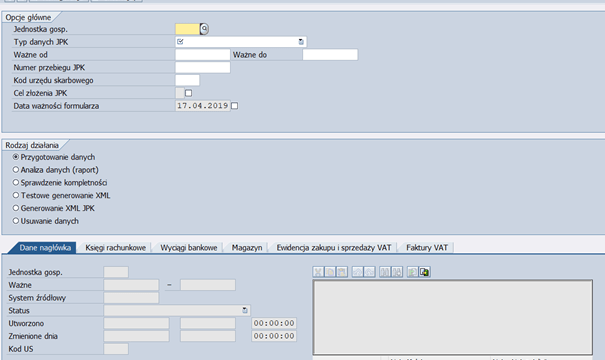
Task: Click the Zmienione dnia label
Action: [x=33, y=336]
